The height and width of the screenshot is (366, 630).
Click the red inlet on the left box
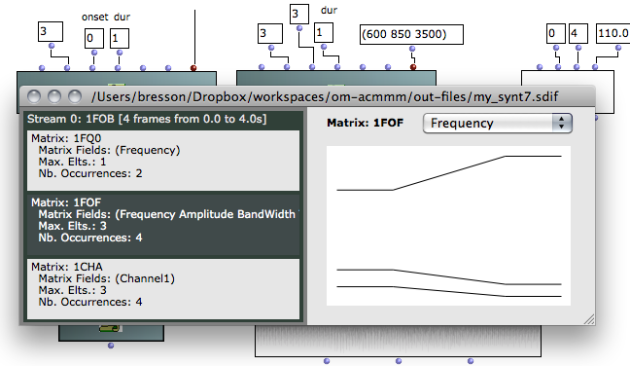(194, 68)
